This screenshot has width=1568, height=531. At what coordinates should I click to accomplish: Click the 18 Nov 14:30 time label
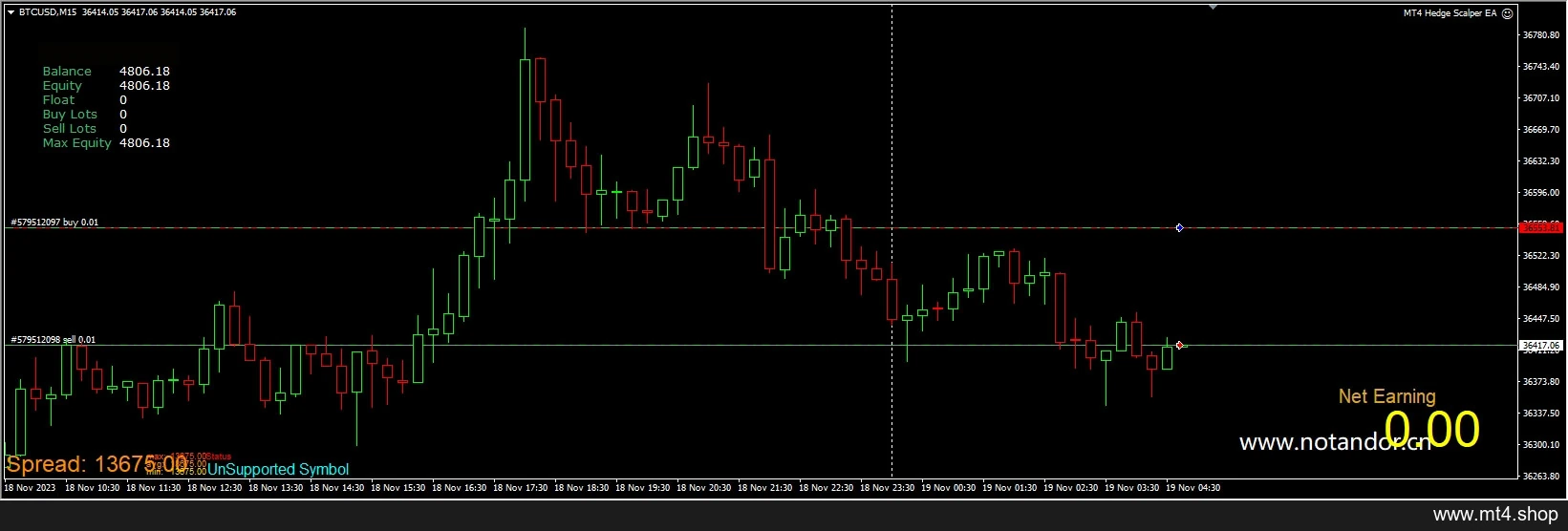337,488
